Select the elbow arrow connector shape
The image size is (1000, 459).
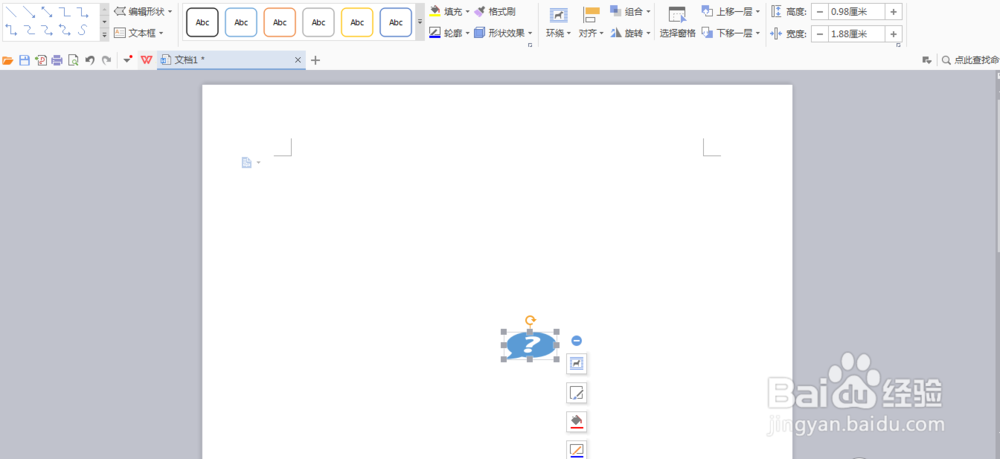click(x=82, y=12)
